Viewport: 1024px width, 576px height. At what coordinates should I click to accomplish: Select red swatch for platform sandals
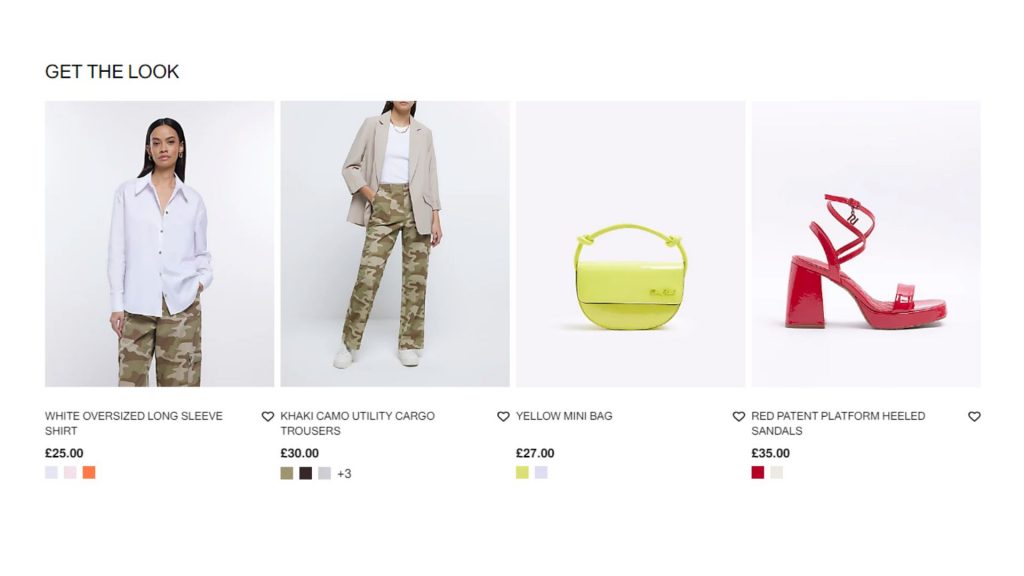(x=758, y=473)
